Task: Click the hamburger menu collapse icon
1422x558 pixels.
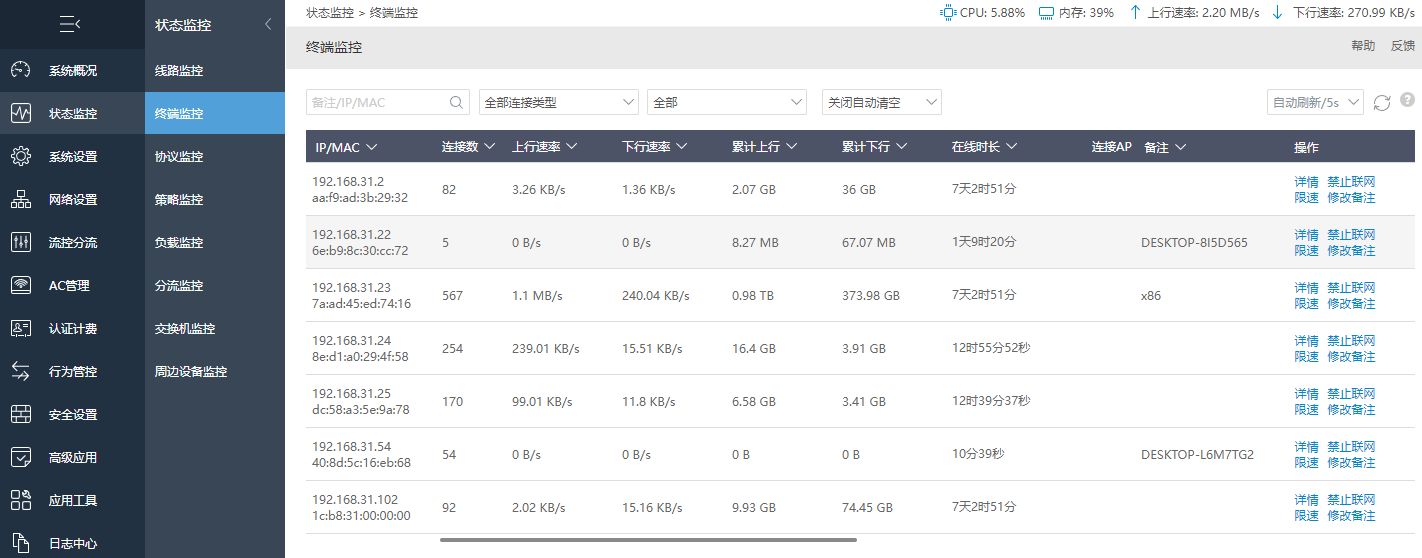Action: pos(71,24)
